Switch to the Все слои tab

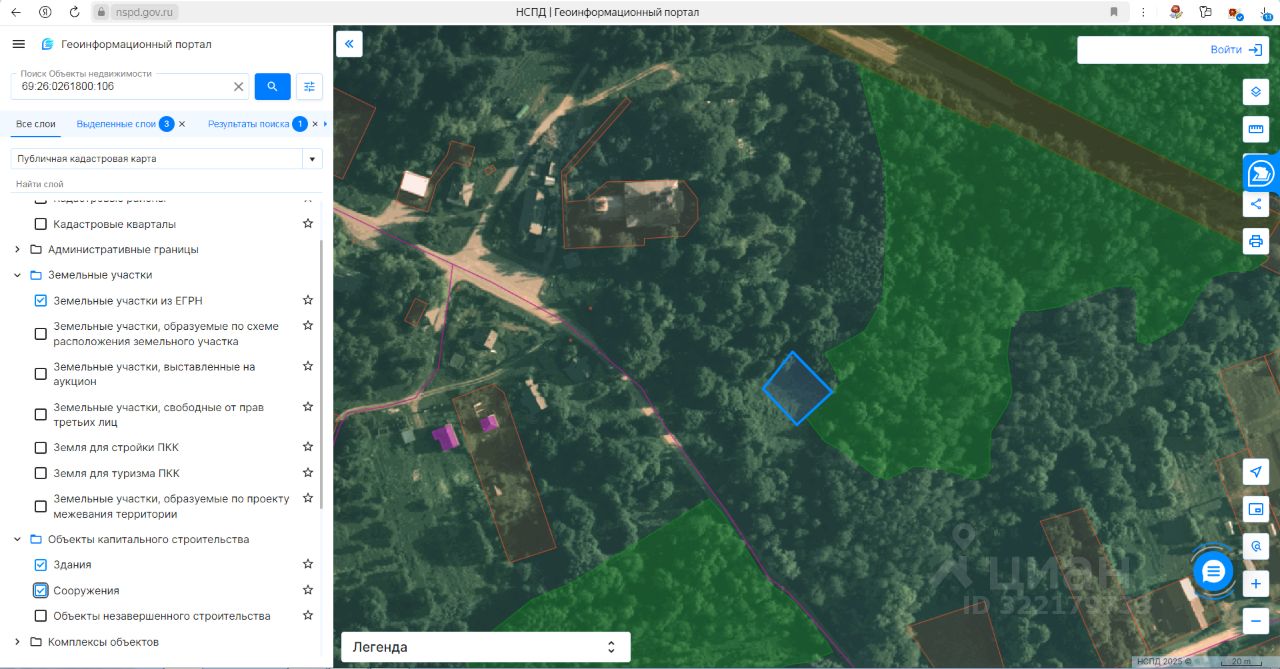[x=36, y=124]
